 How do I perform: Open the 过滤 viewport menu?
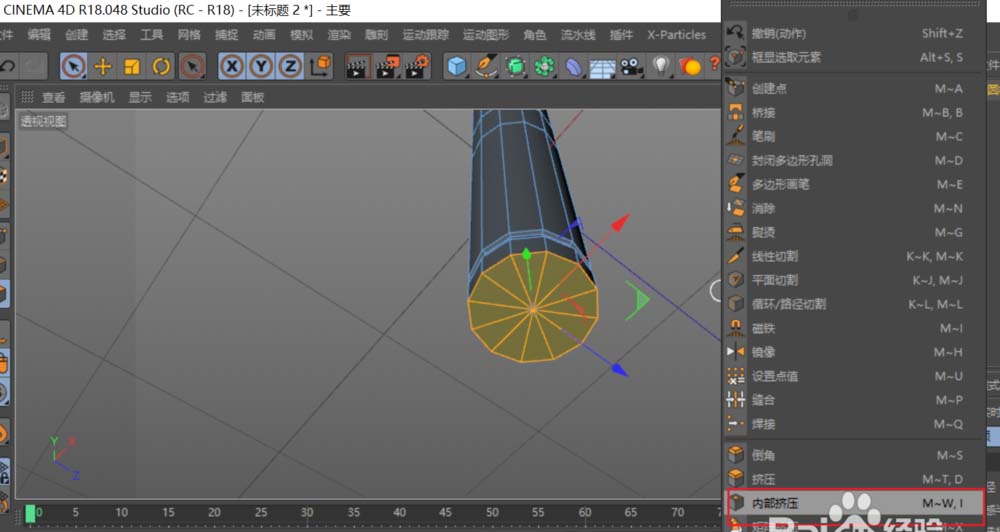coord(215,97)
